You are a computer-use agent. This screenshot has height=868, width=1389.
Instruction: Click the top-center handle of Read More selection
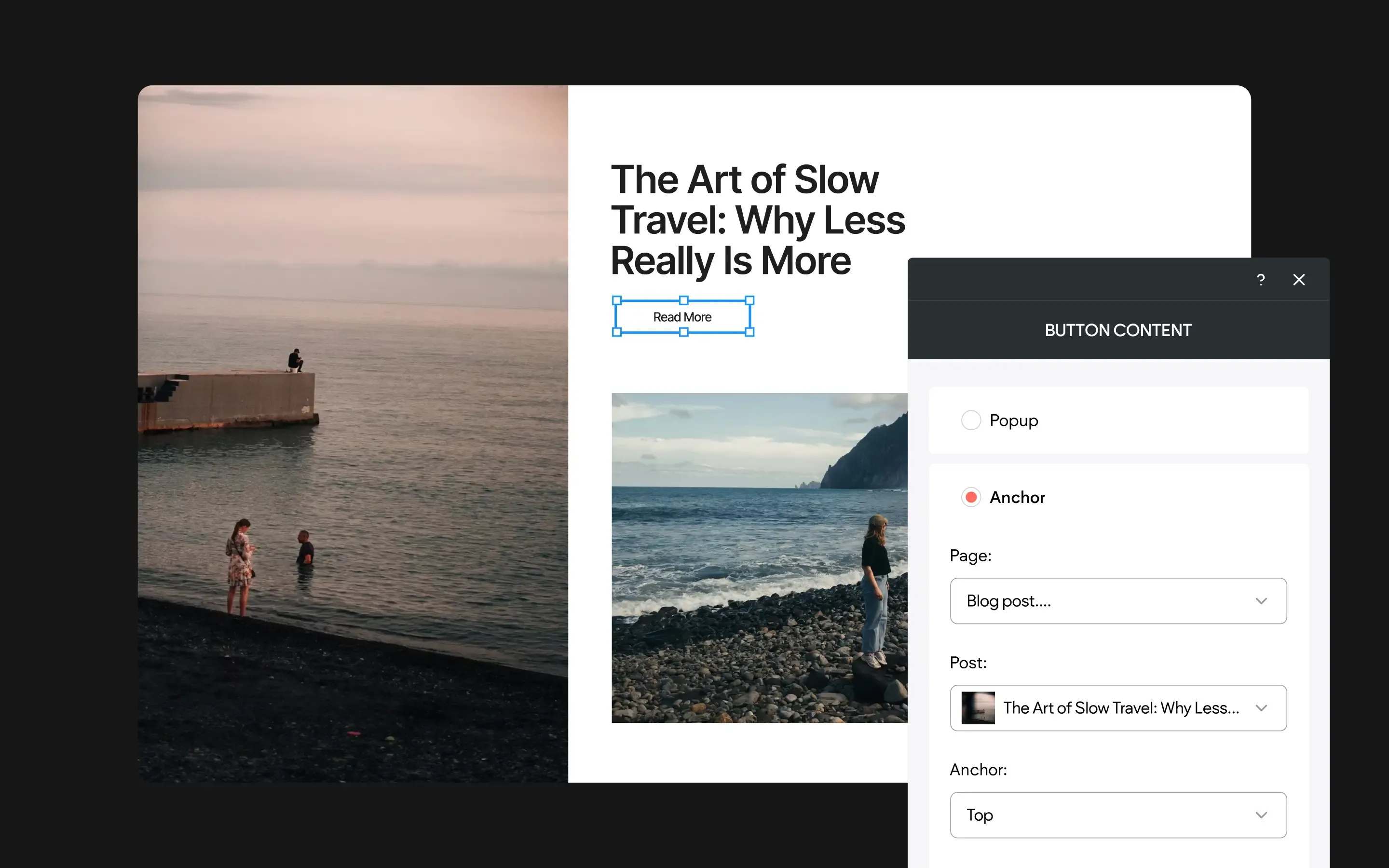(683, 300)
